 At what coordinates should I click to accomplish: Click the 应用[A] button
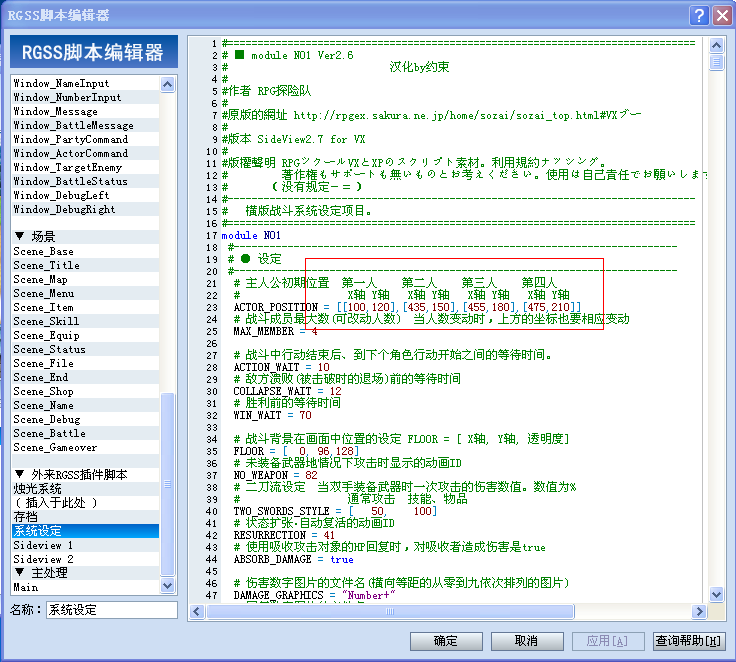pyautogui.click(x=607, y=641)
